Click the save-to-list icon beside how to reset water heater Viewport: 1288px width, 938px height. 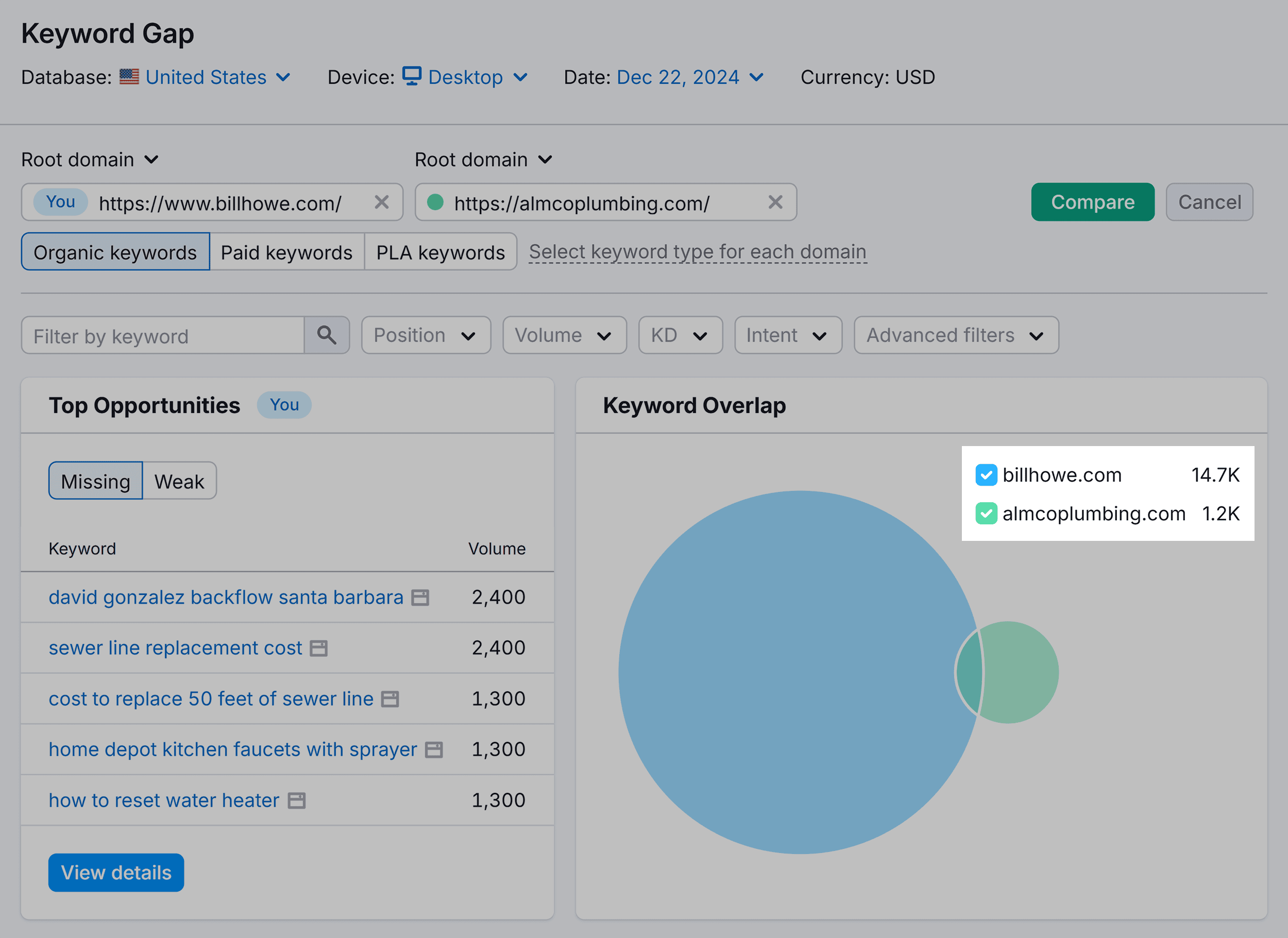click(296, 800)
